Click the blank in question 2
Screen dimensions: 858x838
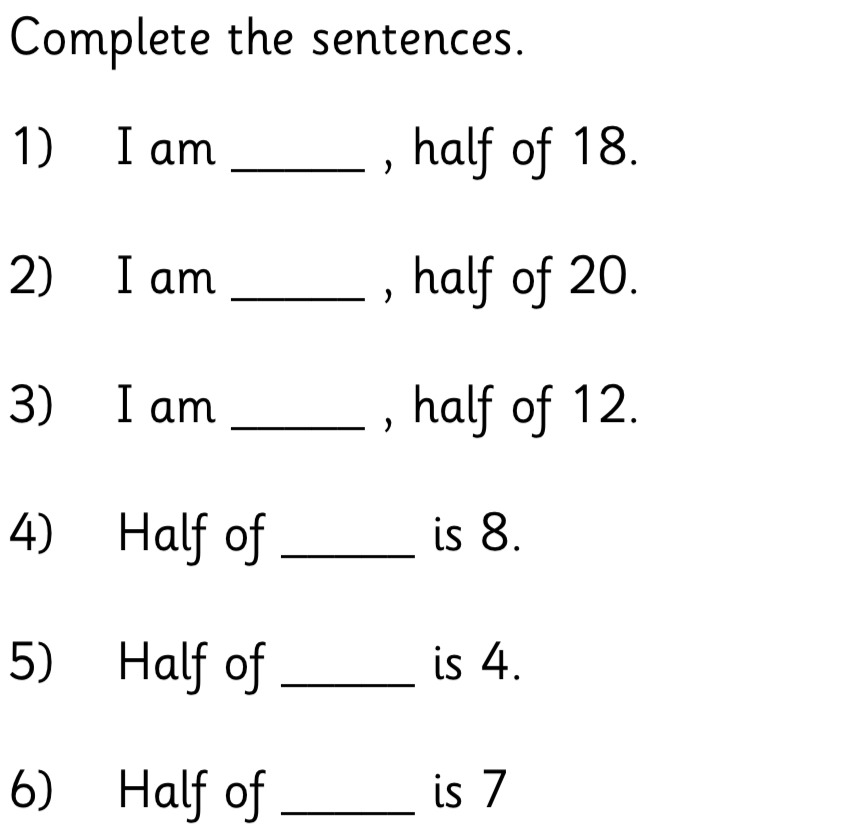298,299
